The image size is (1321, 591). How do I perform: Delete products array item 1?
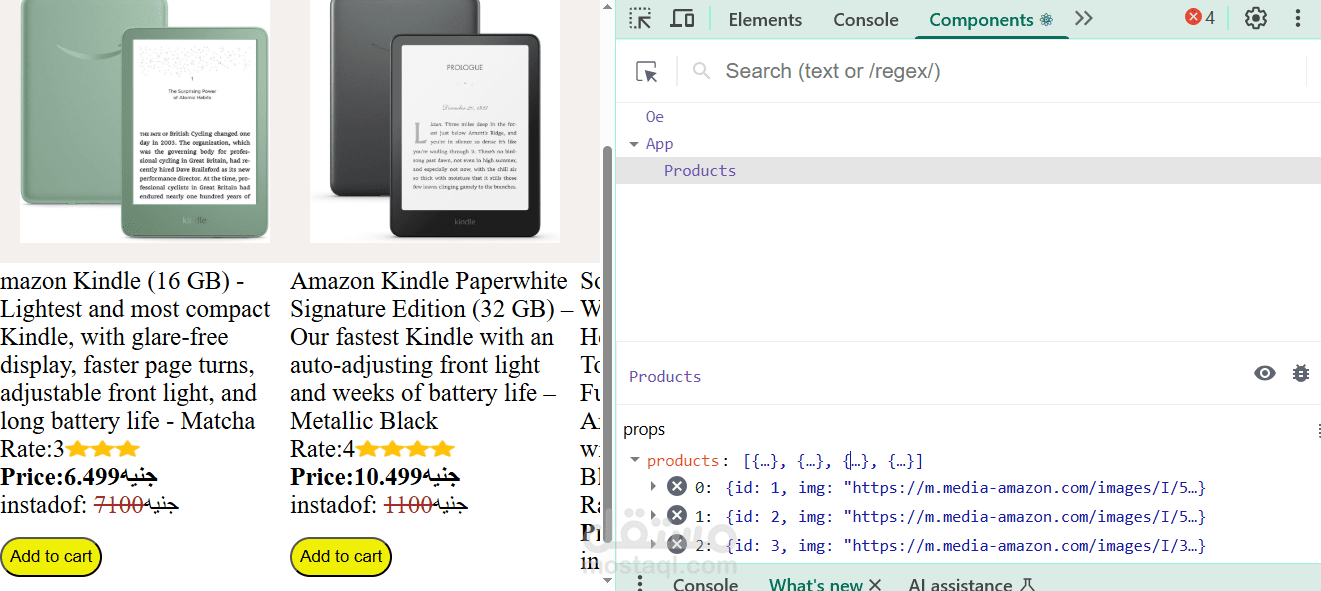coord(677,516)
